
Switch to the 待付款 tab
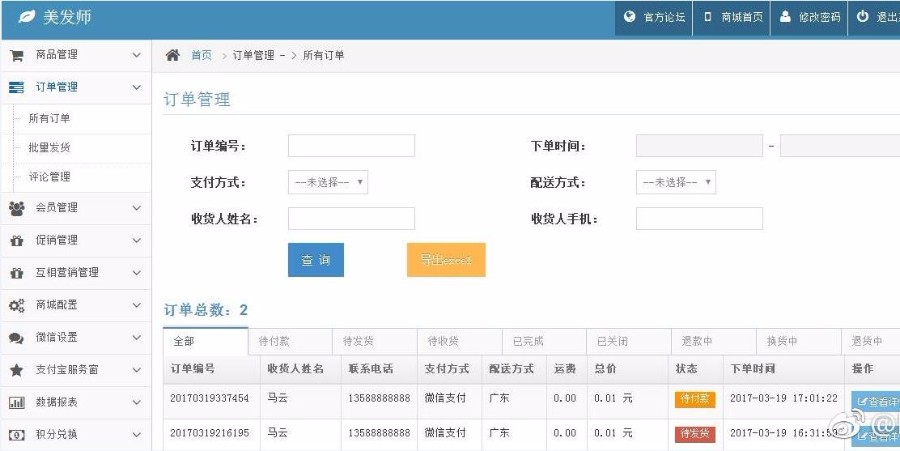(x=290, y=341)
